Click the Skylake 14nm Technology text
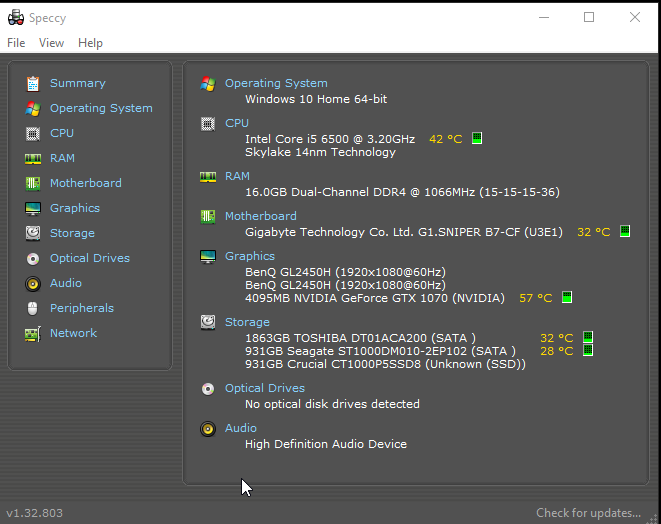This screenshot has width=661, height=524. click(320, 152)
